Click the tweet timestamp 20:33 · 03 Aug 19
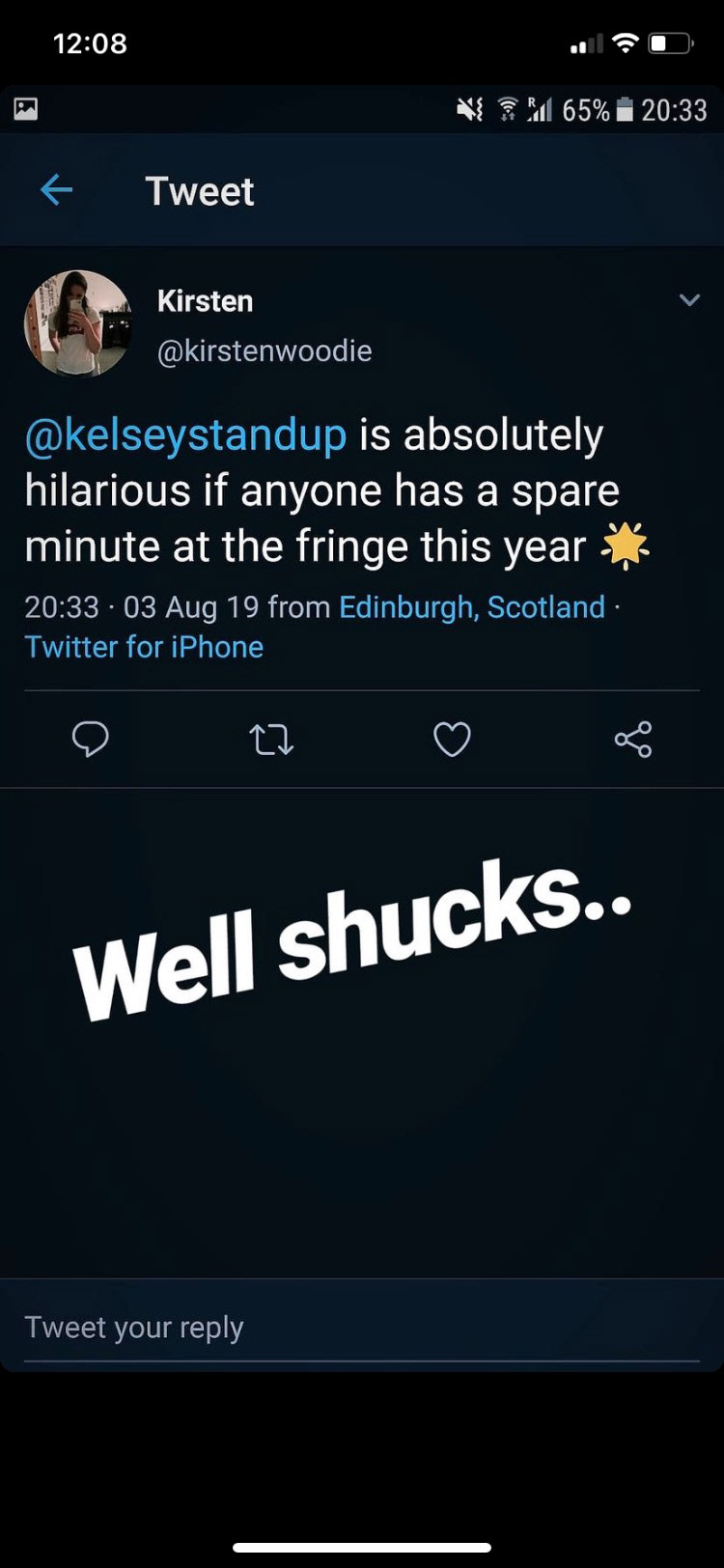The width and height of the screenshot is (724, 1568). pos(141,607)
